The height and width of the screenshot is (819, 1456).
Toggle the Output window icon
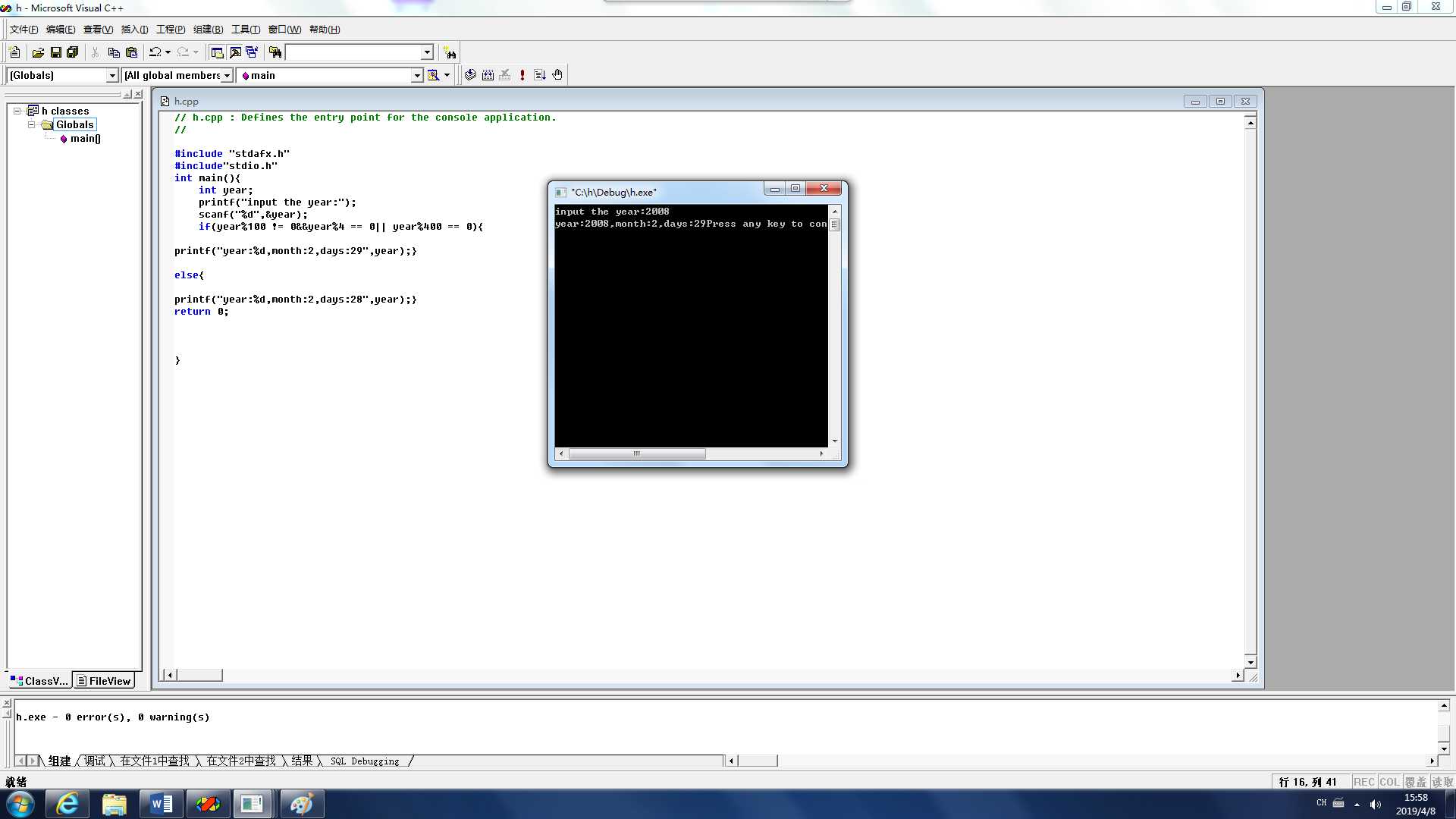(235, 52)
